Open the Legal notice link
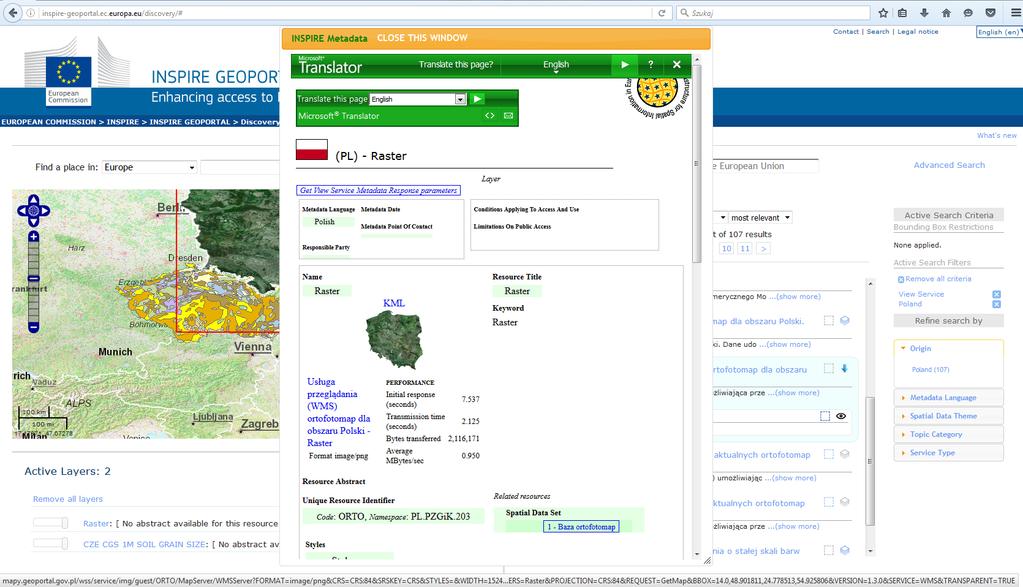This screenshot has width=1023, height=587. [x=918, y=31]
